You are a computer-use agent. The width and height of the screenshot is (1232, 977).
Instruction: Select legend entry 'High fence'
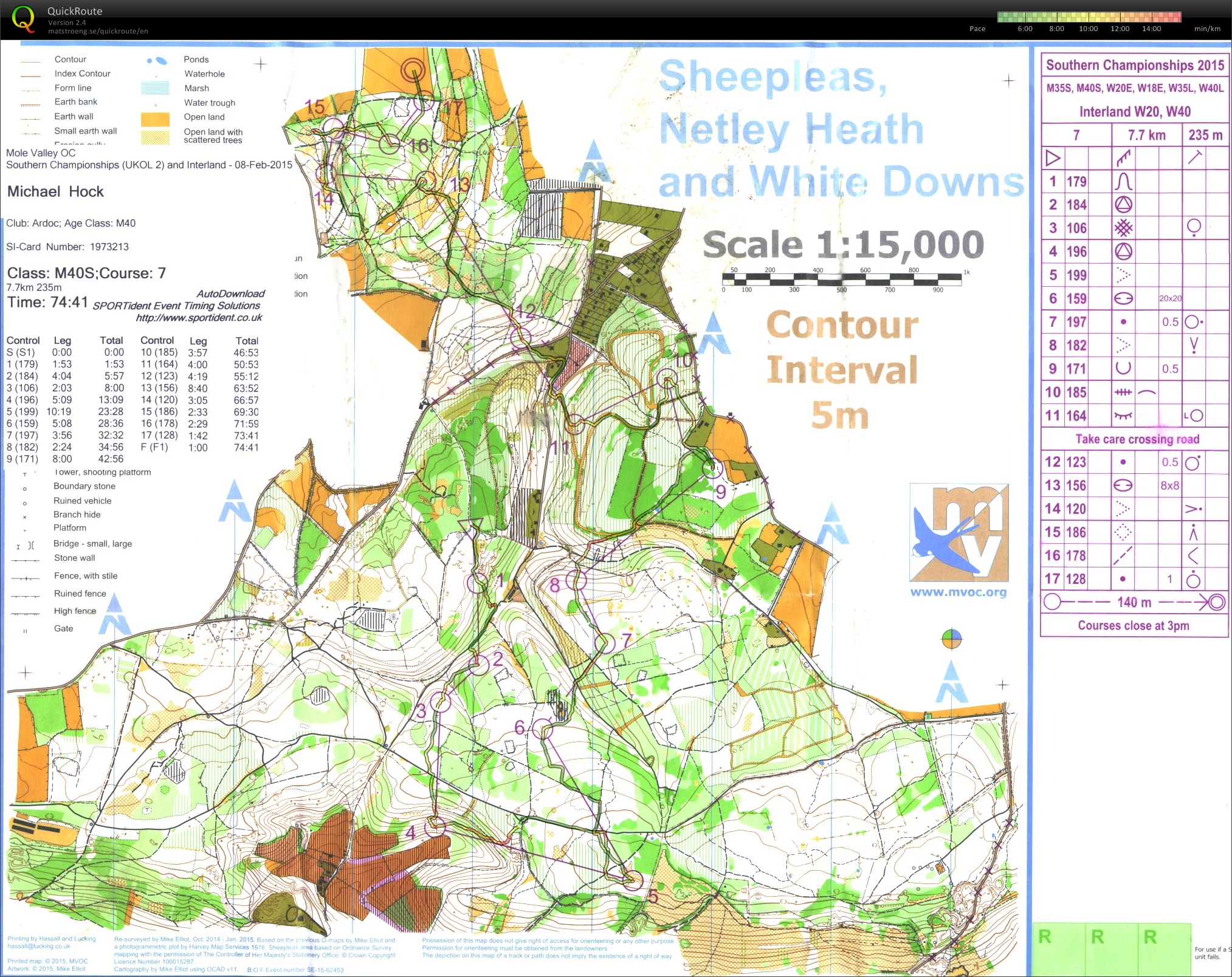point(75,611)
